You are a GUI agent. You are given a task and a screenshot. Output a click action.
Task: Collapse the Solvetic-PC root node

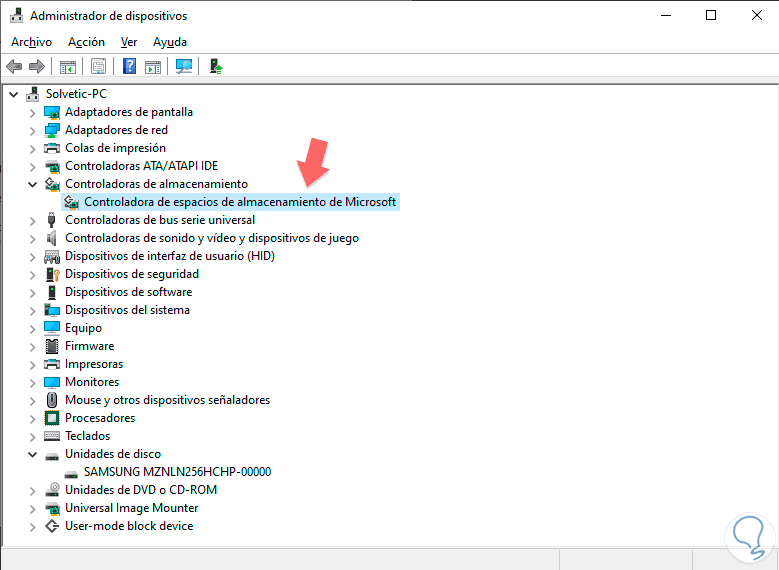point(13,94)
